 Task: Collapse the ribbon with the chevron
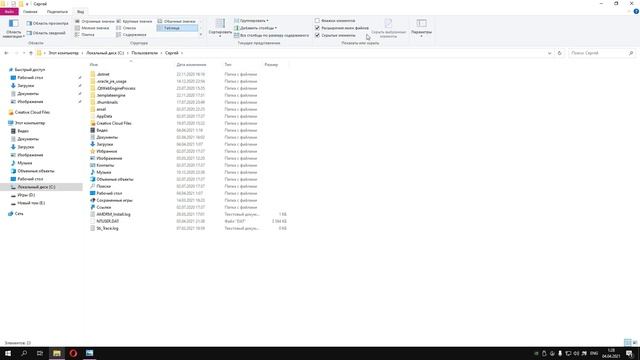pos(629,12)
